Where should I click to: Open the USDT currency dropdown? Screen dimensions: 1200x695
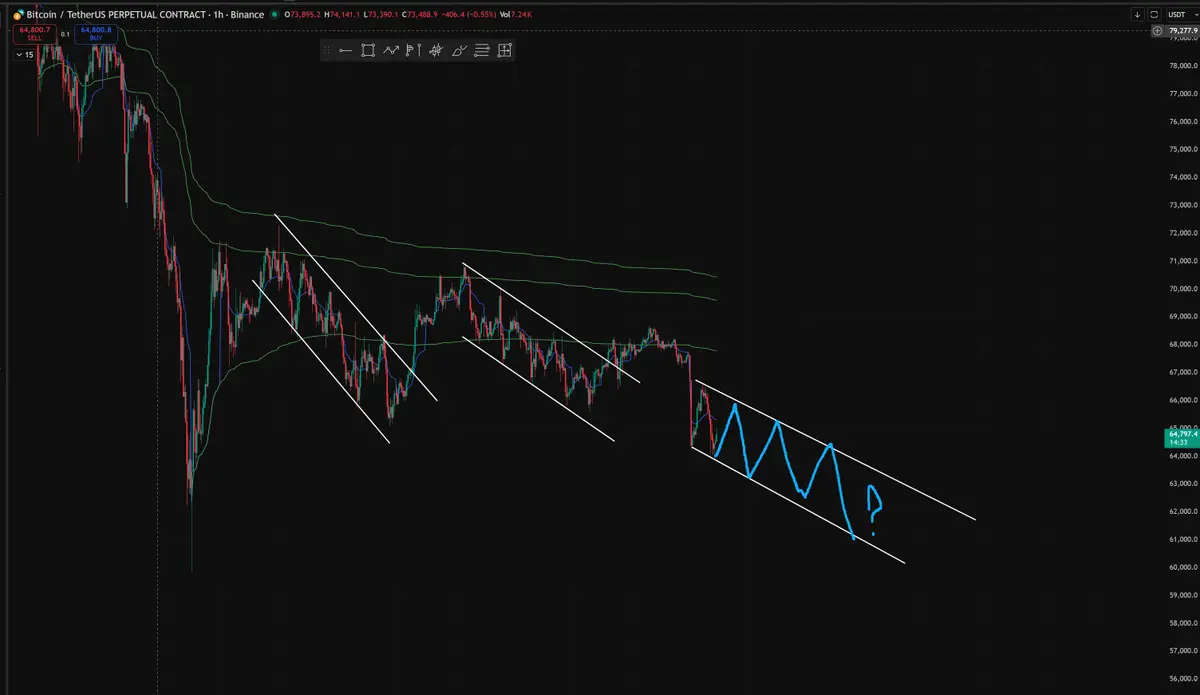(1183, 15)
